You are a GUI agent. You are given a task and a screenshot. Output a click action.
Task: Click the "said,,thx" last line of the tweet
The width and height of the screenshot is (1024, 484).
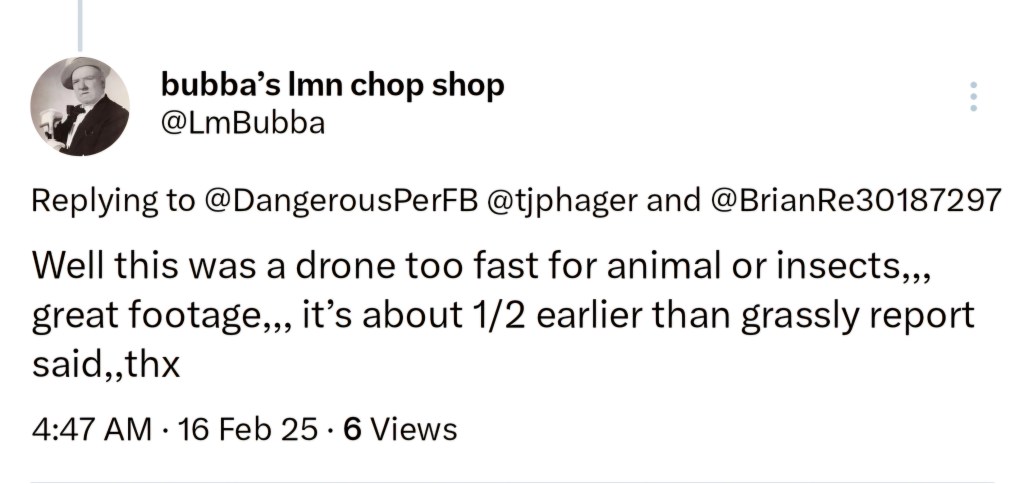(105, 364)
